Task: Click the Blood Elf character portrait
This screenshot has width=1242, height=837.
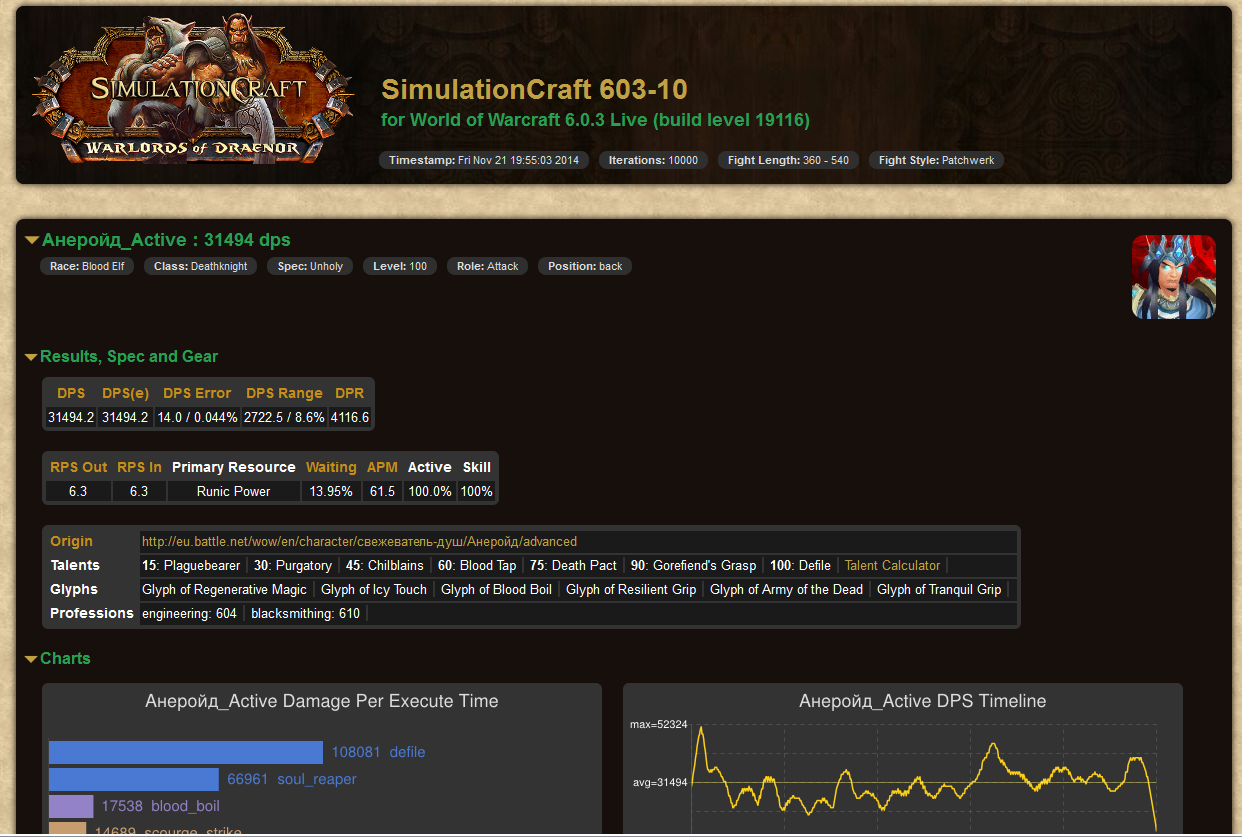Action: click(1173, 277)
